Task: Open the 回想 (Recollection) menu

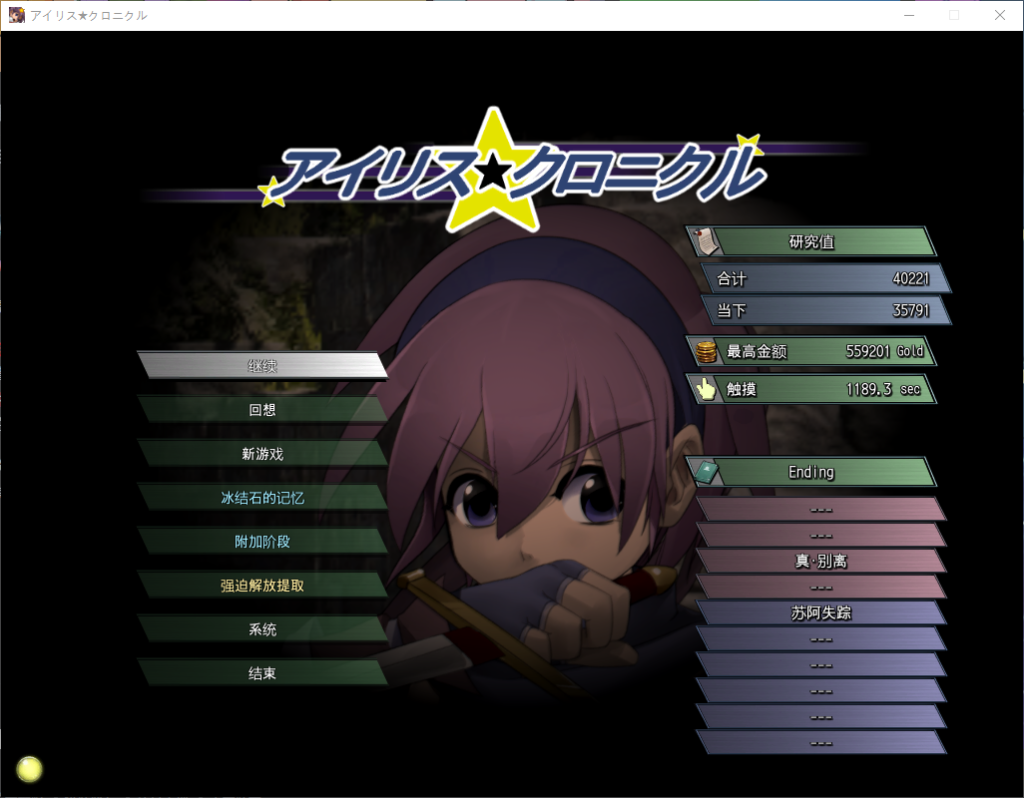Action: (x=263, y=409)
